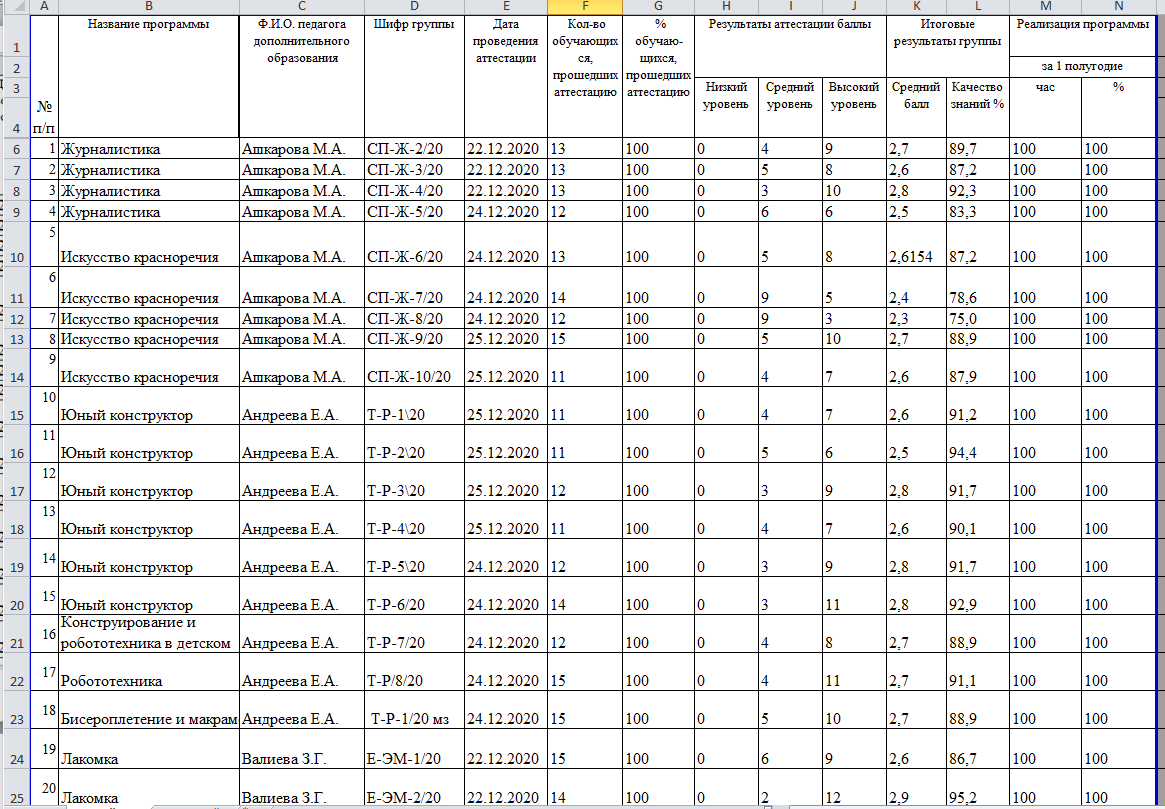Click the 'Кол-во обучающихся, прошедших аттестацию' header

[x=585, y=77]
